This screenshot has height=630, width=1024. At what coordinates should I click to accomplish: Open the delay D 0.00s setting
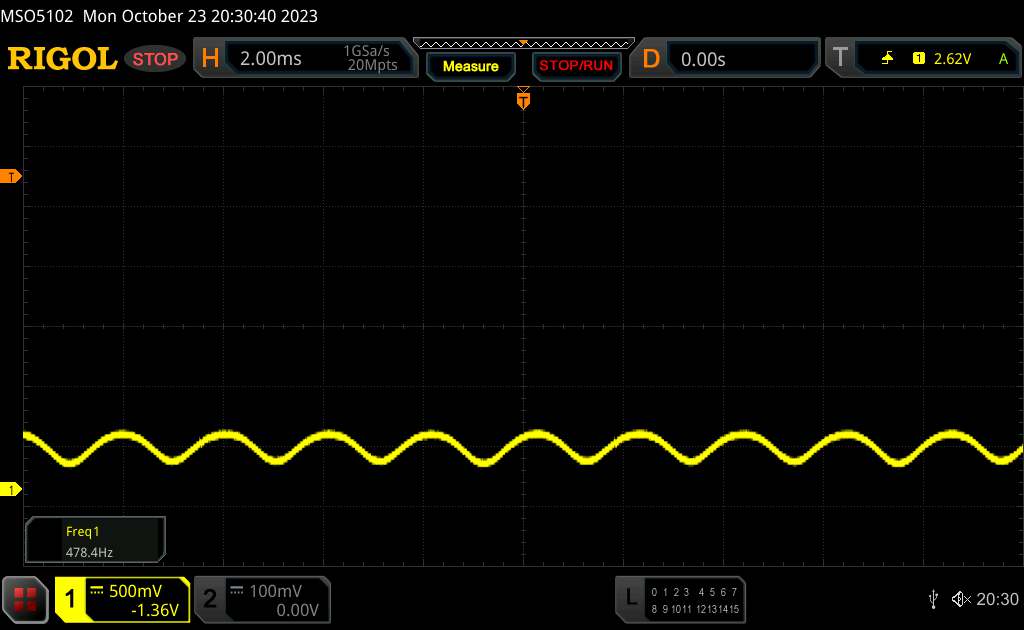click(725, 59)
